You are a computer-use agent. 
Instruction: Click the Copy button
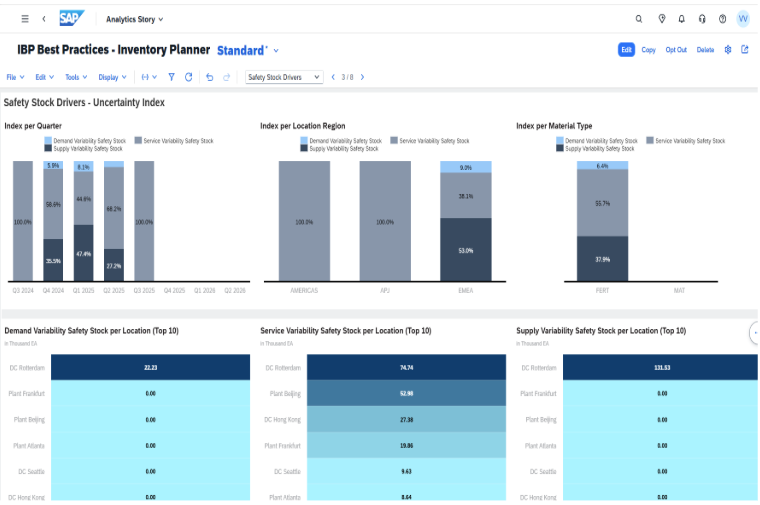click(x=648, y=49)
